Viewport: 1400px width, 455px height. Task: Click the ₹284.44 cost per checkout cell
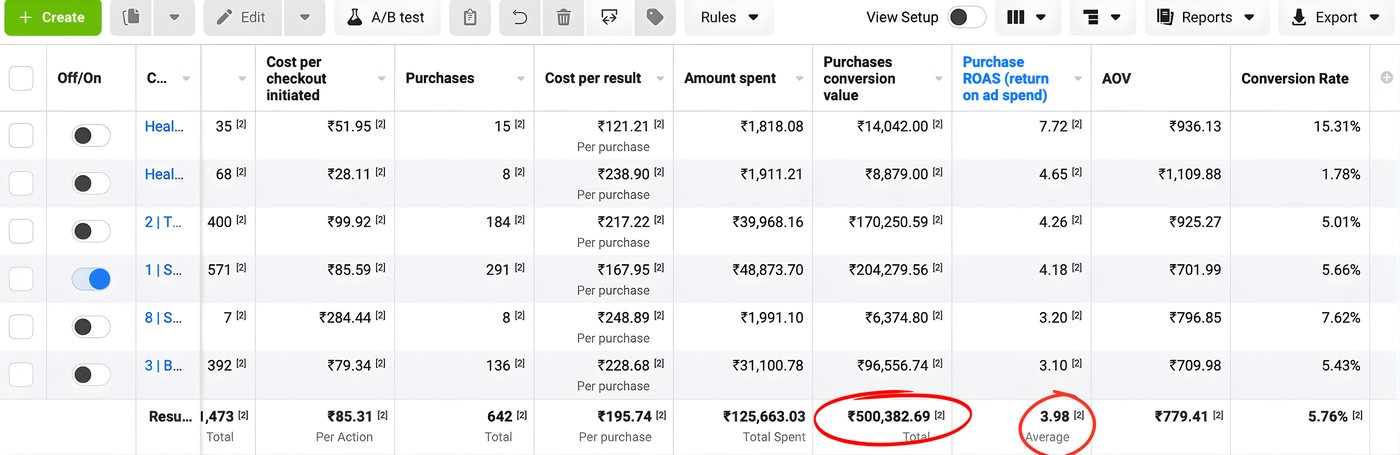(345, 318)
